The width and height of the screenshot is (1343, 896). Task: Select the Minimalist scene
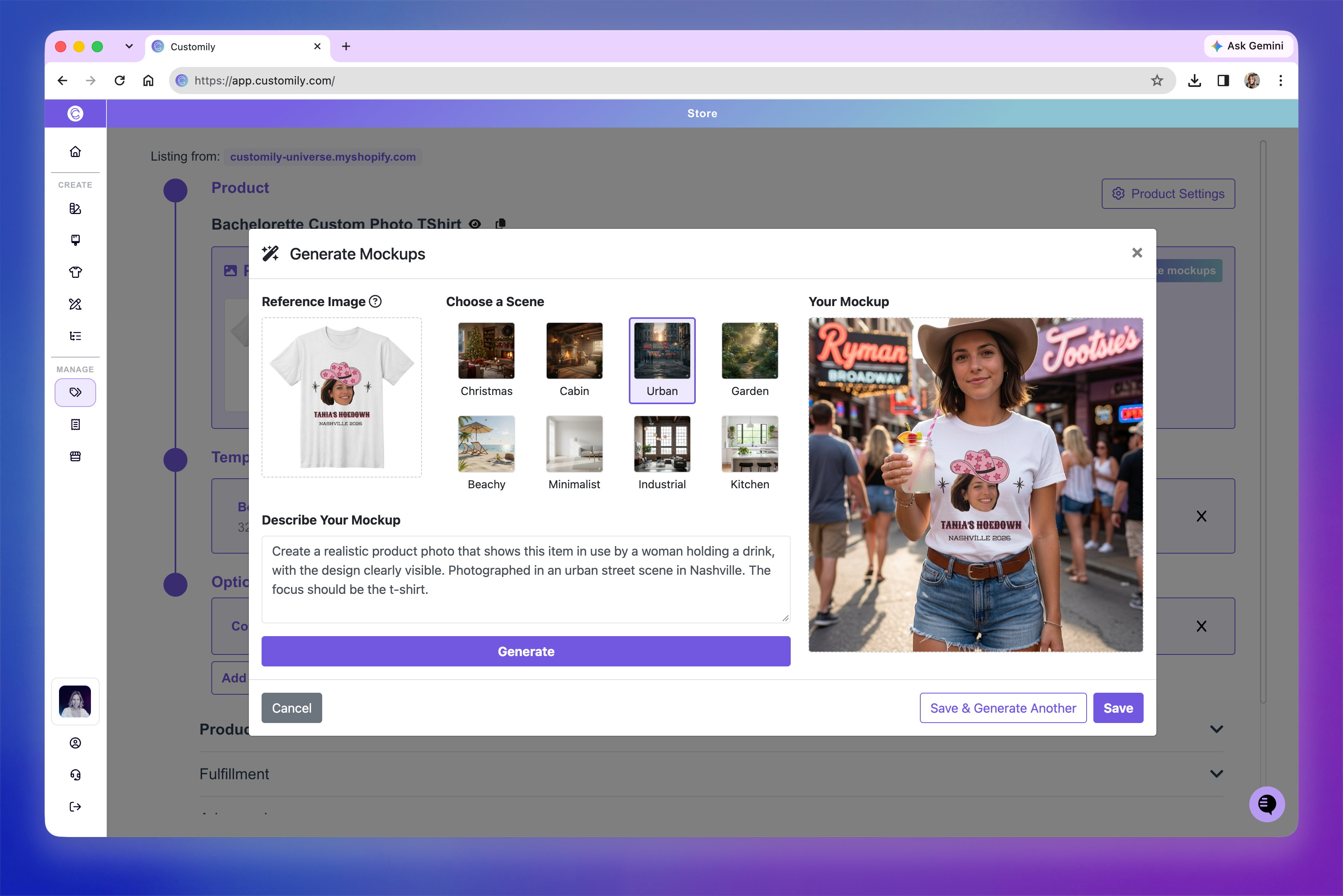574,453
